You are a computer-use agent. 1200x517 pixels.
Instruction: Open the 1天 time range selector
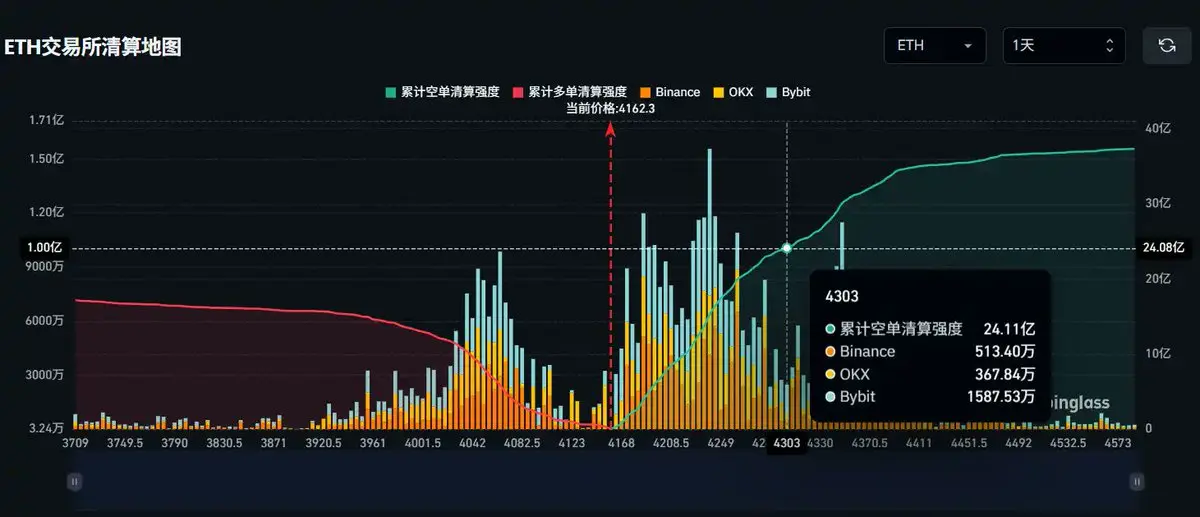pos(1064,46)
